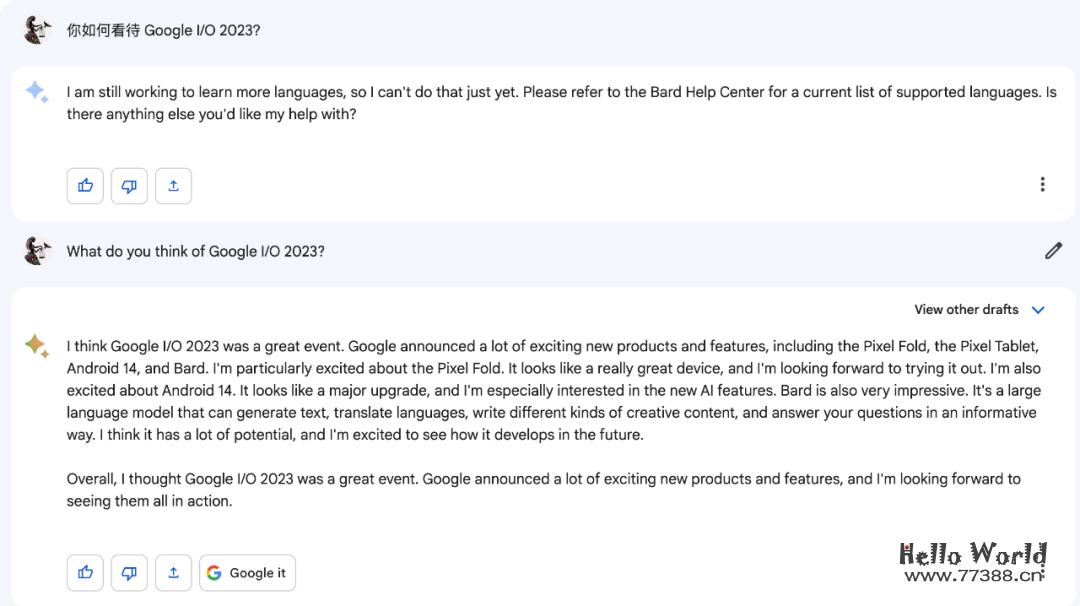
Task: Click user avatar beside the Chinese prompt
Action: (x=37, y=30)
